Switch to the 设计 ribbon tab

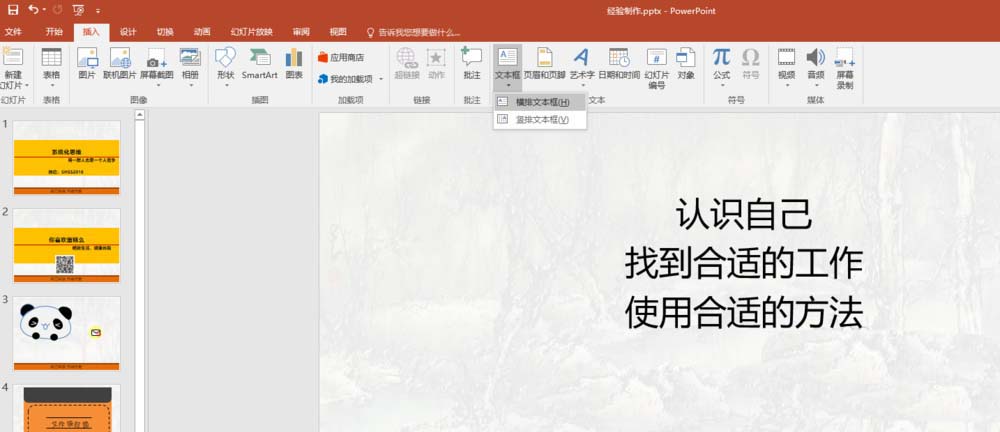point(128,32)
